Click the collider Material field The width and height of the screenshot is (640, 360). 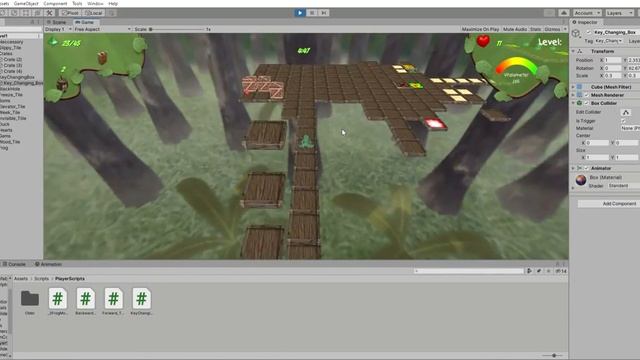tap(630, 128)
